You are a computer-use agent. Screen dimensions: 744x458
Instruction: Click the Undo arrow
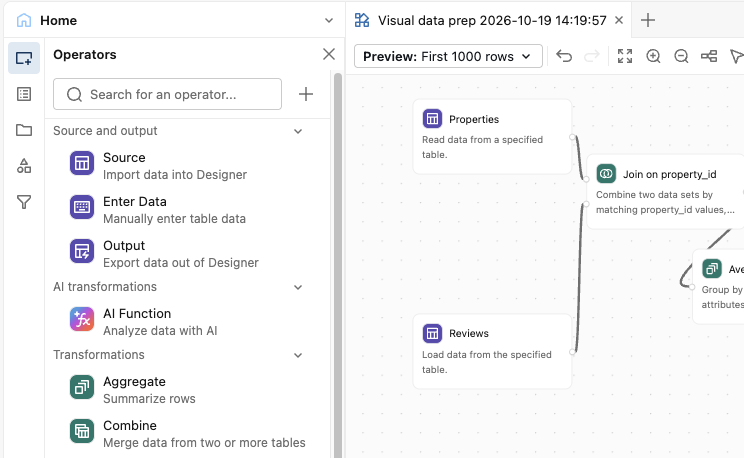(564, 56)
